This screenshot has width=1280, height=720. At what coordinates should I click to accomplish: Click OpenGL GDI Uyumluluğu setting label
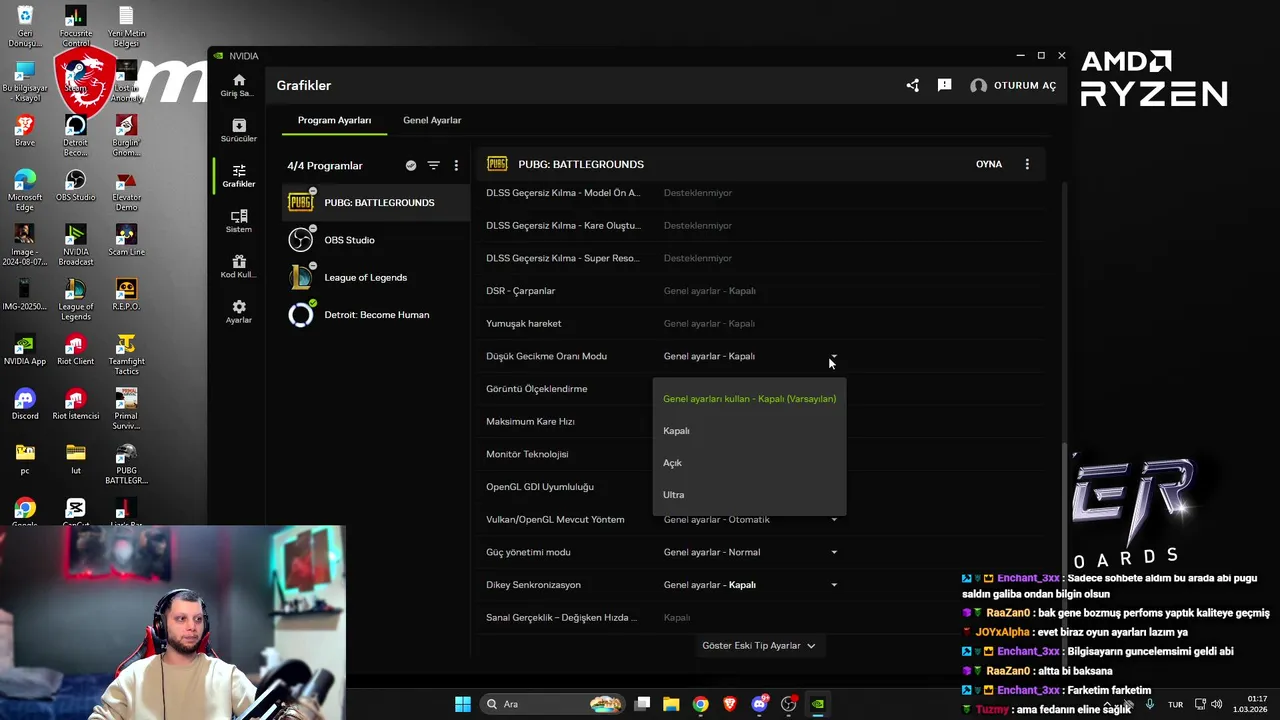pos(540,487)
